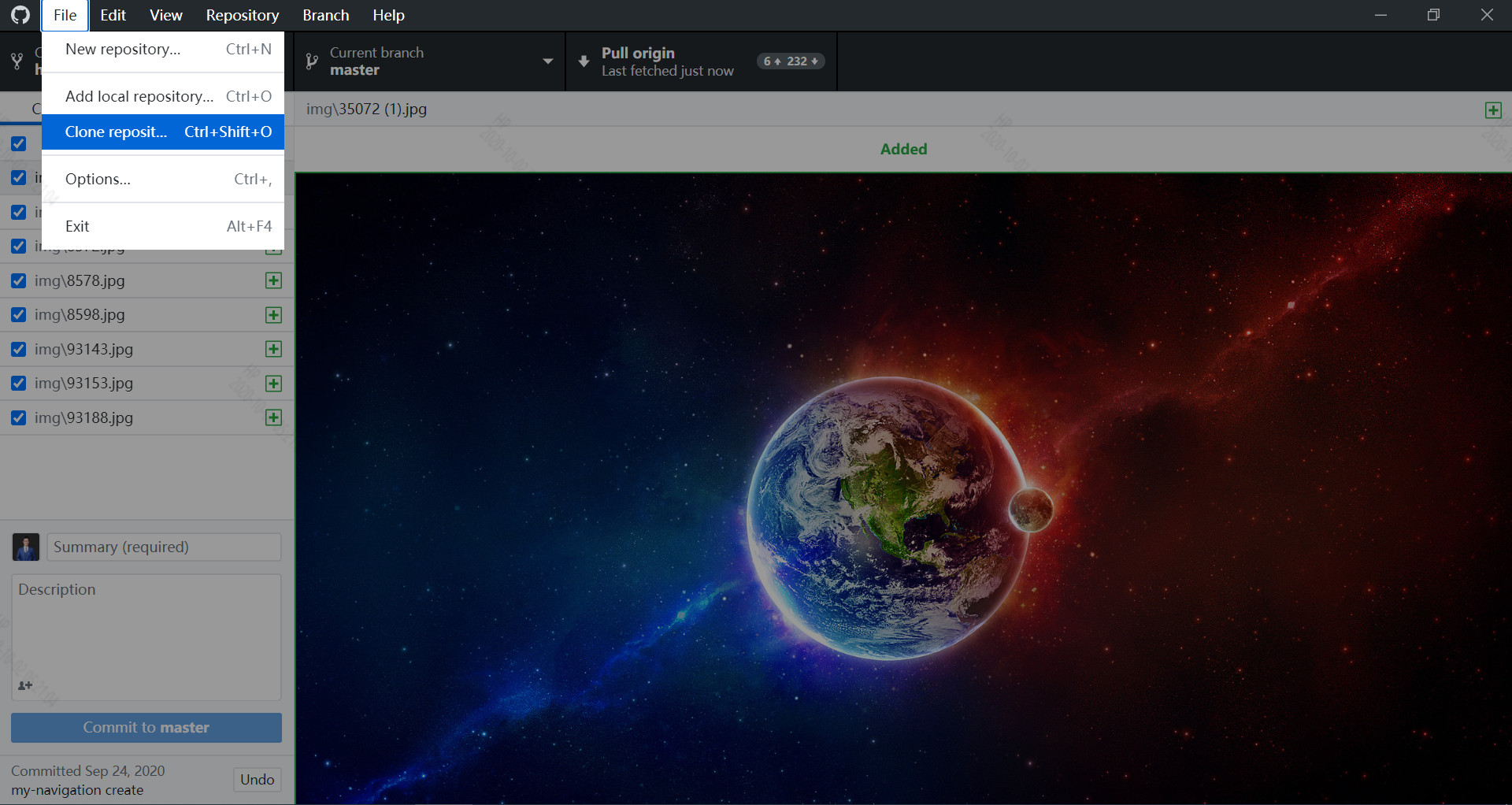Click the 6 up 232 down counter badge
This screenshot has height=805, width=1512.
click(x=791, y=61)
